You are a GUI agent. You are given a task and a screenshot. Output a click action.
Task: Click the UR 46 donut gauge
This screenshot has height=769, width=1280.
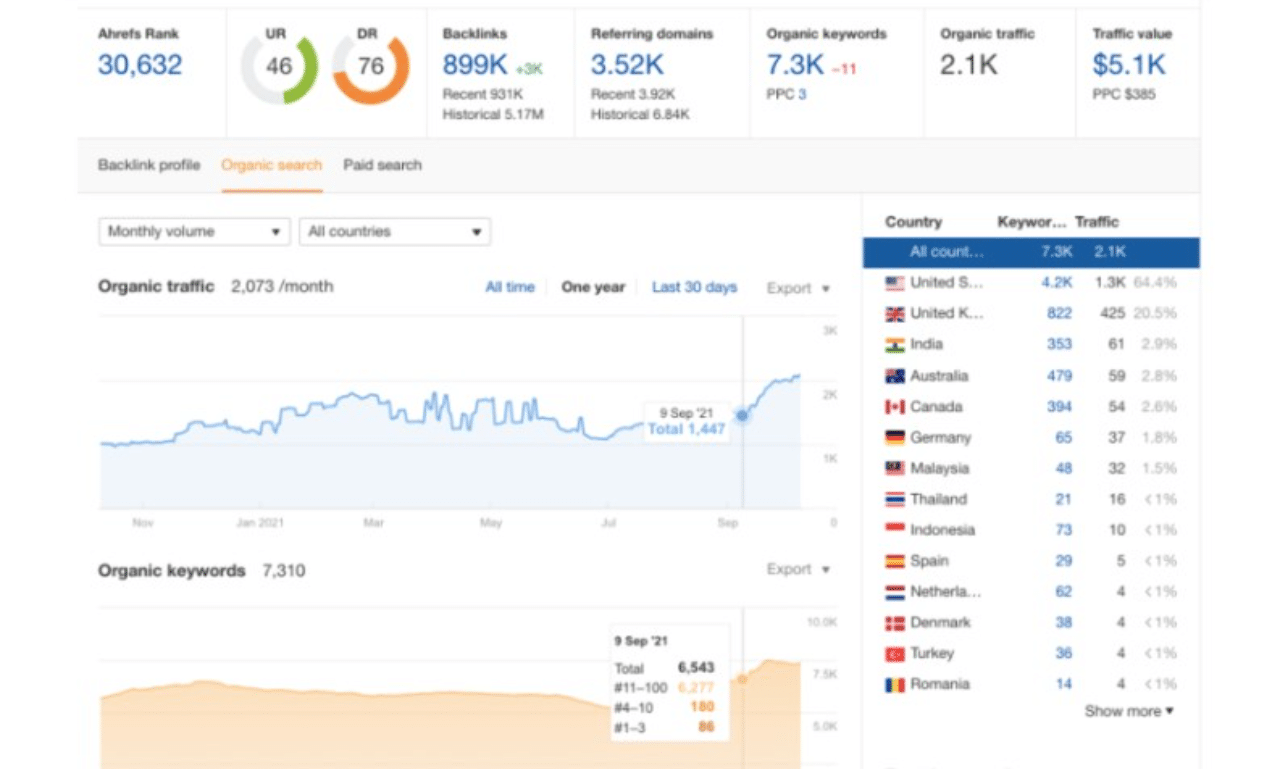tap(279, 68)
